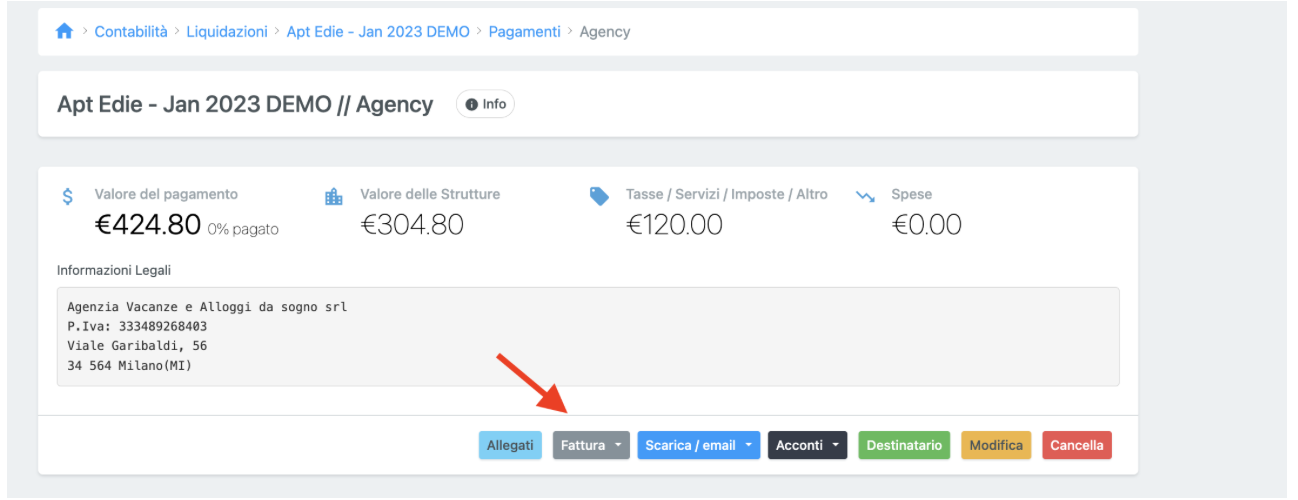Image resolution: width=1298 pixels, height=500 pixels.
Task: Click the Agency breadcrumb item
Action: (x=605, y=32)
